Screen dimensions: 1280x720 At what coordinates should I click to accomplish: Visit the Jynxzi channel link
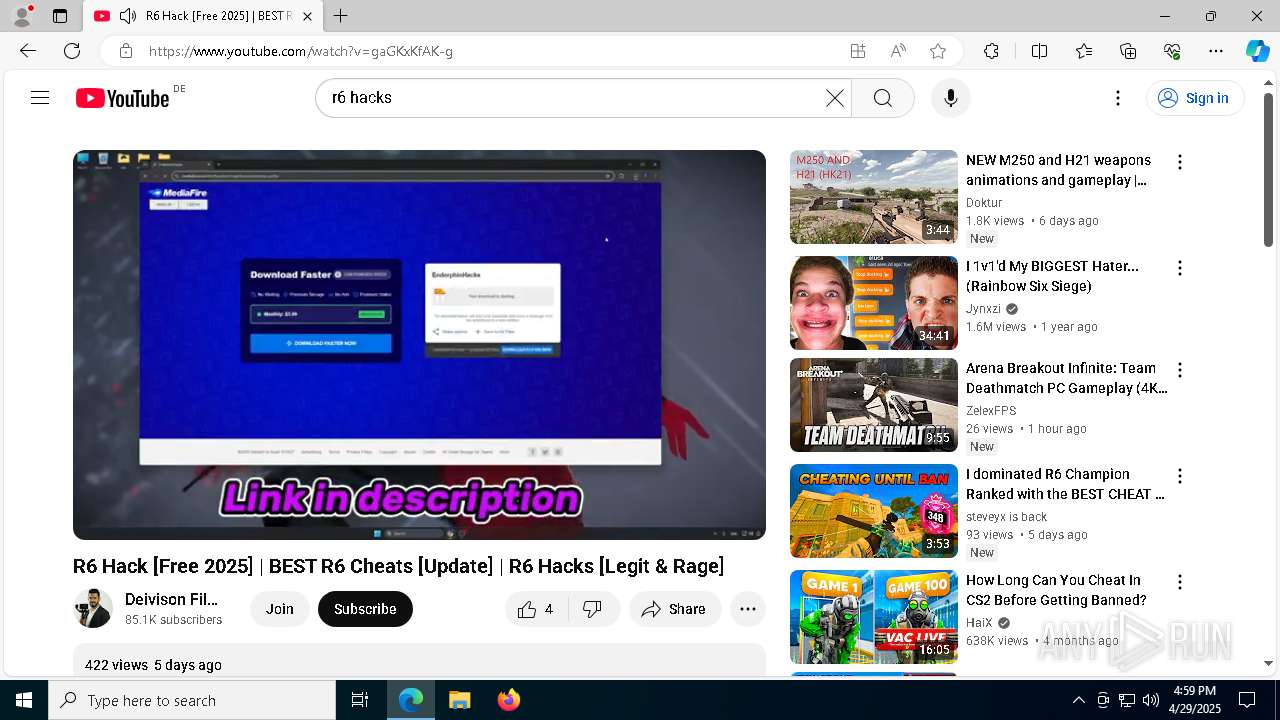pyautogui.click(x=983, y=309)
